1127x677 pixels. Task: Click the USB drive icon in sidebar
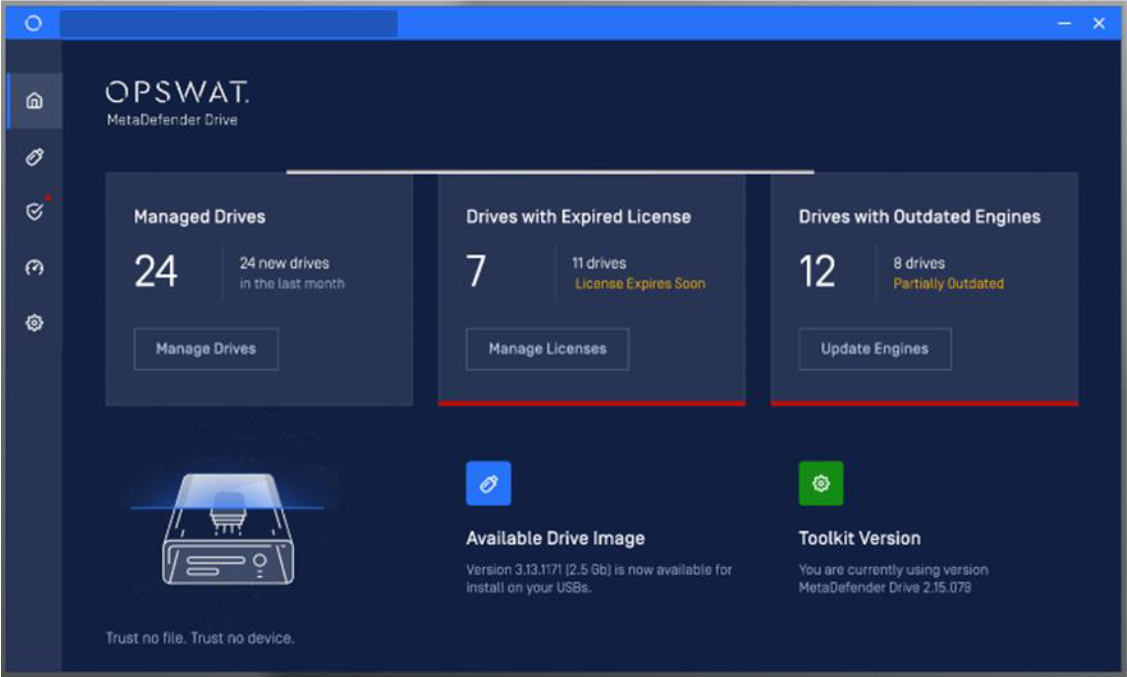(x=34, y=157)
